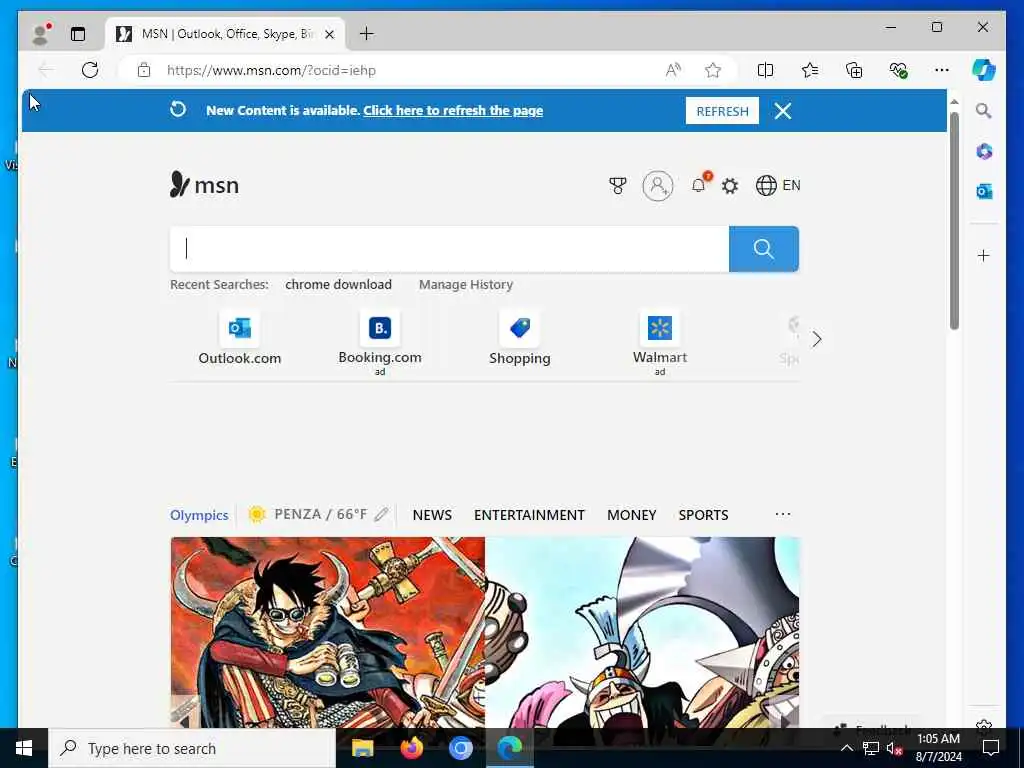Open sidebar search icon

pyautogui.click(x=984, y=111)
